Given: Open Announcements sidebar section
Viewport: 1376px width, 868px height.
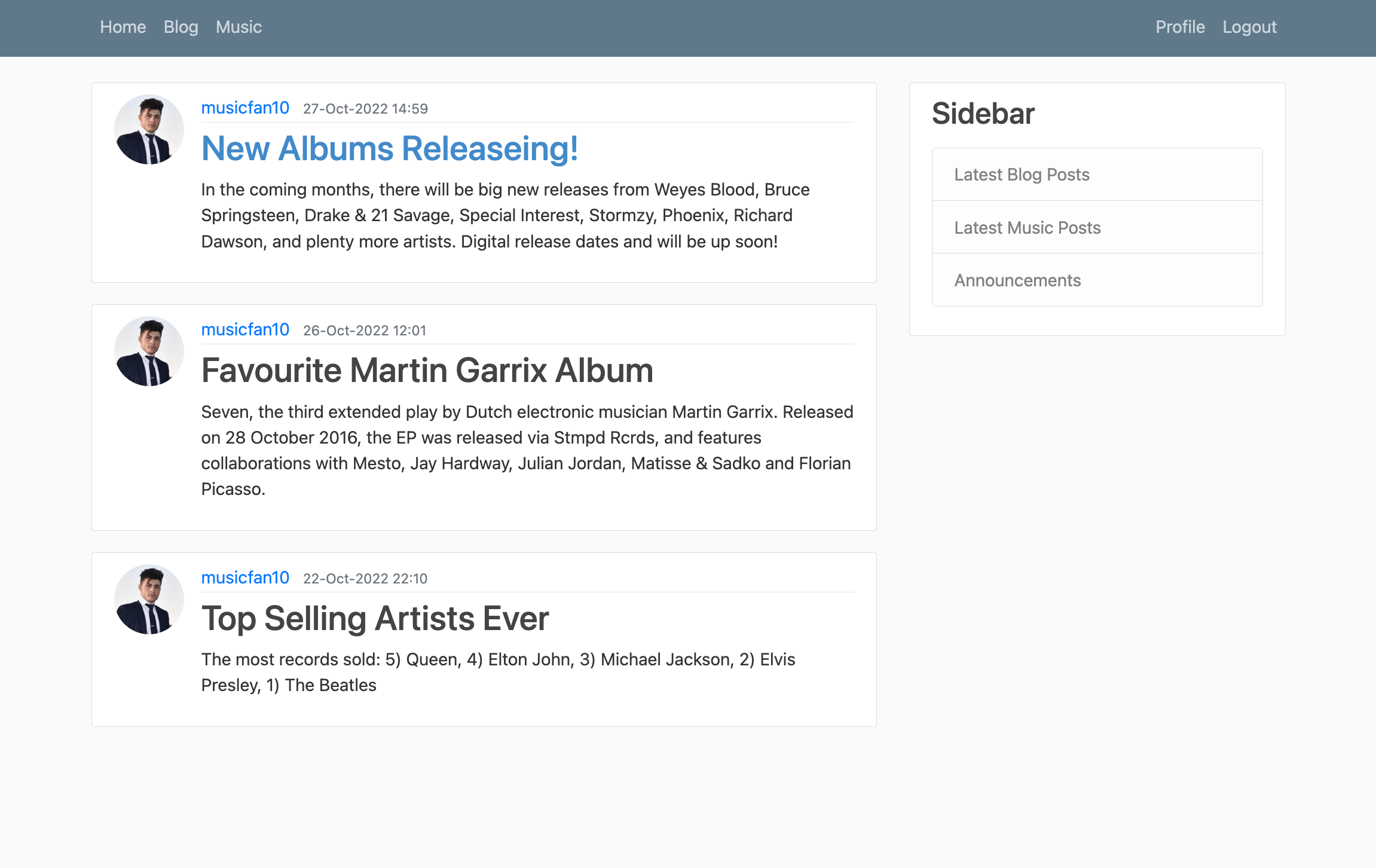Looking at the screenshot, I should coord(1016,280).
